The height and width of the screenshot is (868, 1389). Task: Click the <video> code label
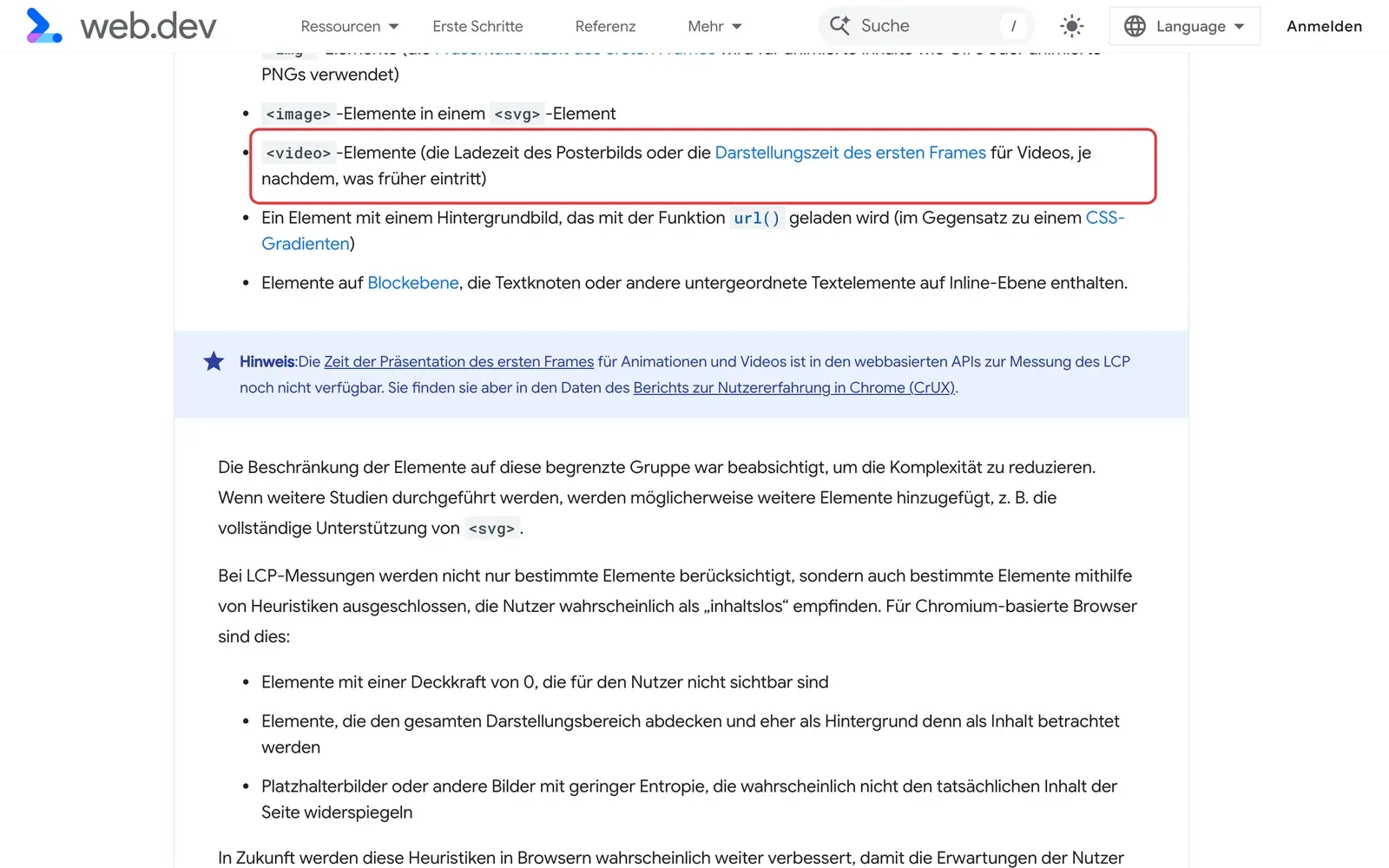[298, 154]
